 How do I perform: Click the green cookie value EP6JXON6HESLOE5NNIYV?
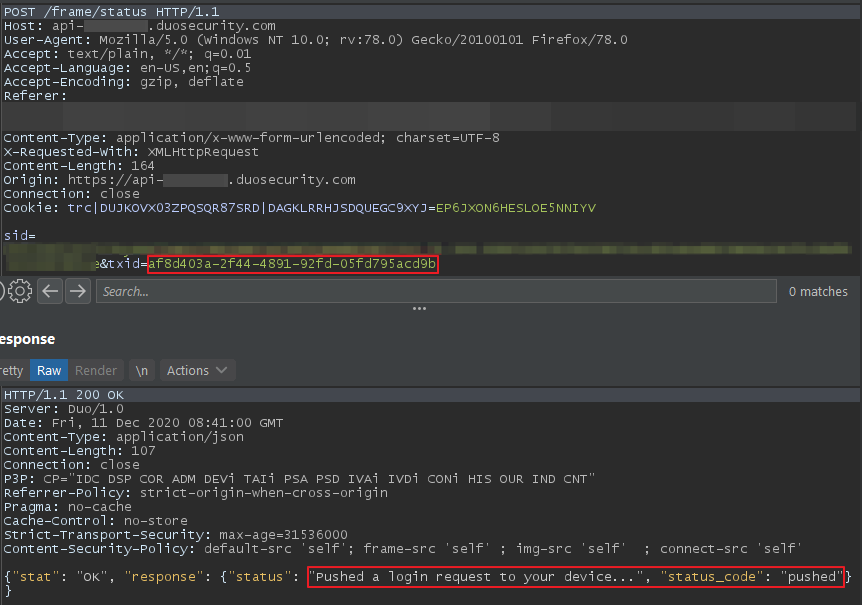coord(516,207)
